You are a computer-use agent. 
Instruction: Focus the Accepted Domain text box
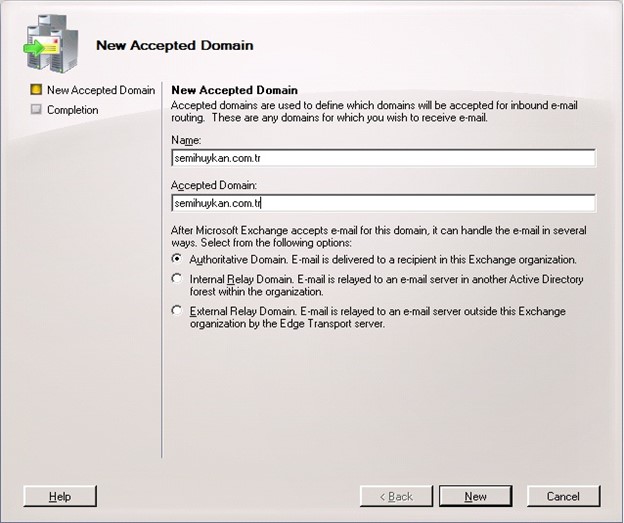click(x=383, y=203)
